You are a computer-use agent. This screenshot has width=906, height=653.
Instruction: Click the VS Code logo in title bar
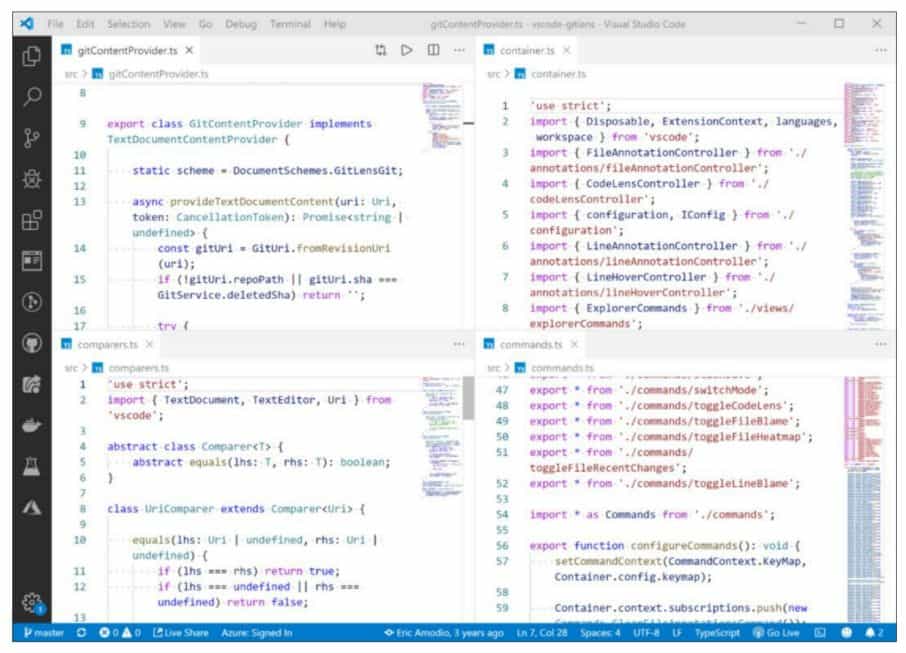(x=27, y=24)
